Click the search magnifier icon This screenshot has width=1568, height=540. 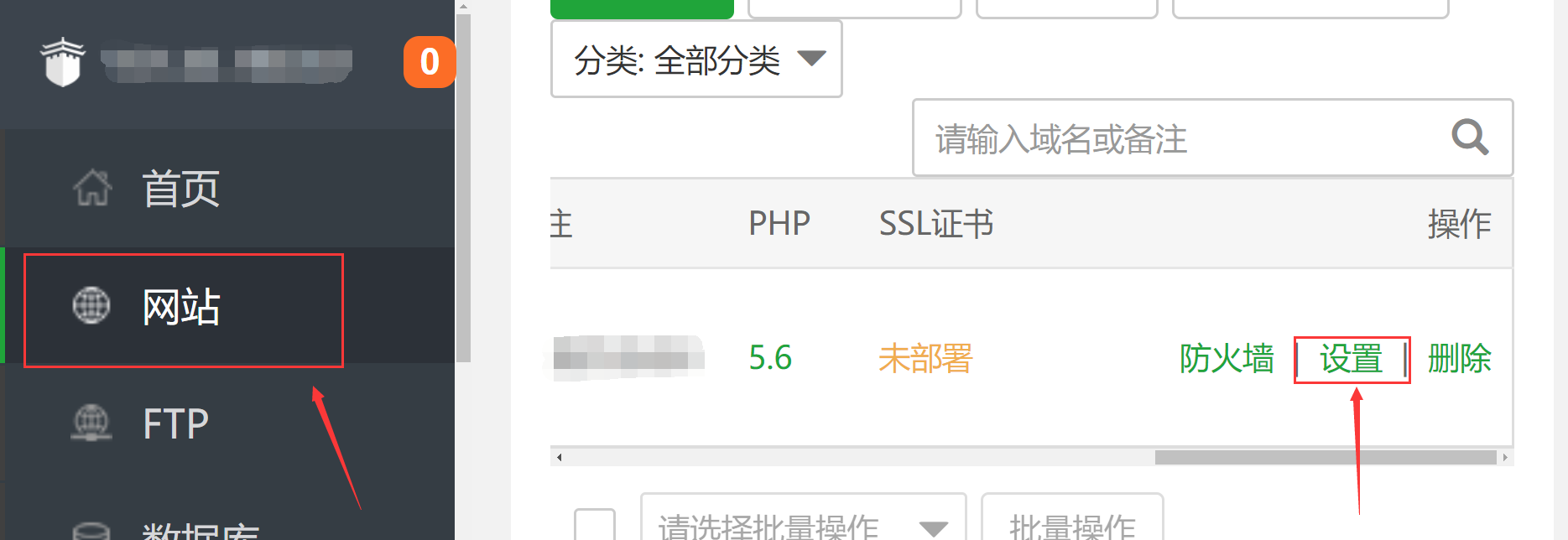(1470, 138)
